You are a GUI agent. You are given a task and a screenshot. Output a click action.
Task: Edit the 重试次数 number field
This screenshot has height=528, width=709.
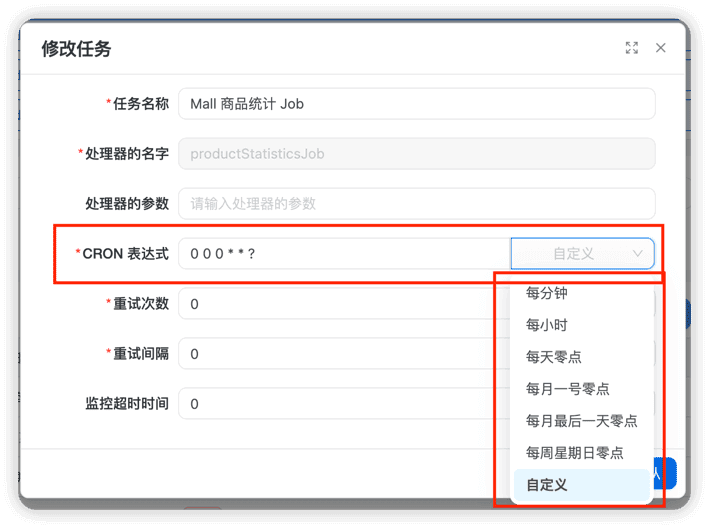point(344,304)
